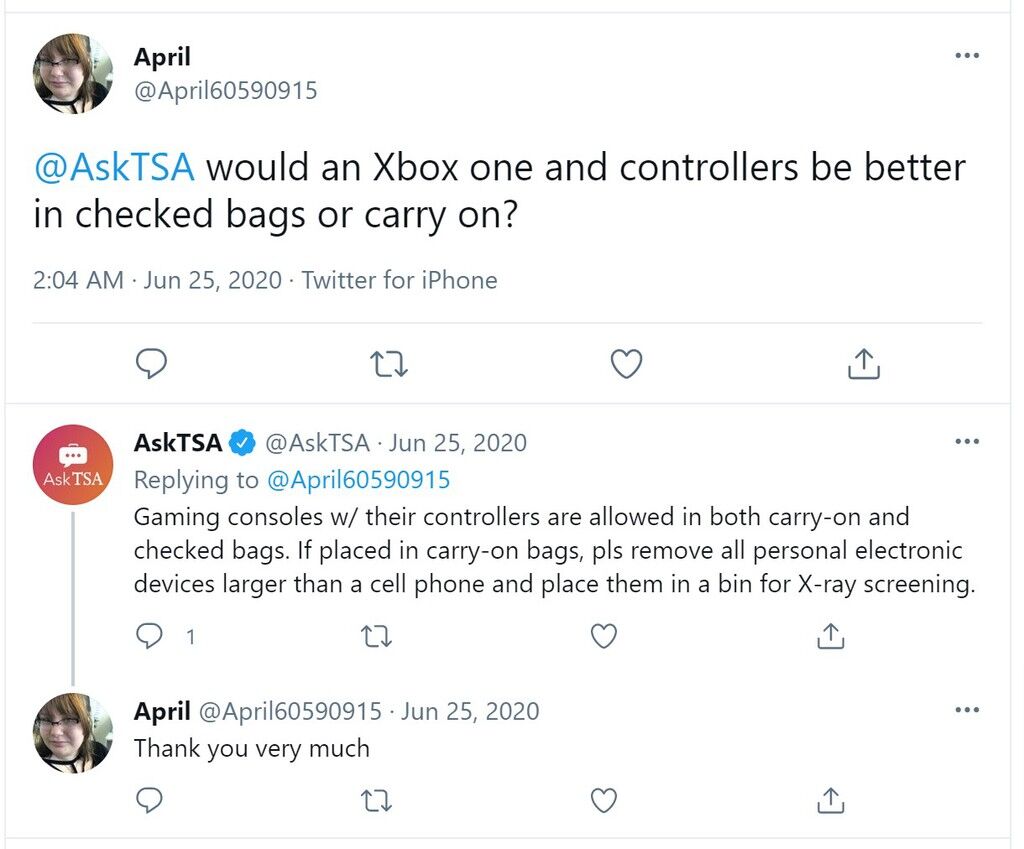Open more options on April's main tweet
Viewport: 1024px width, 849px height.
[x=967, y=56]
